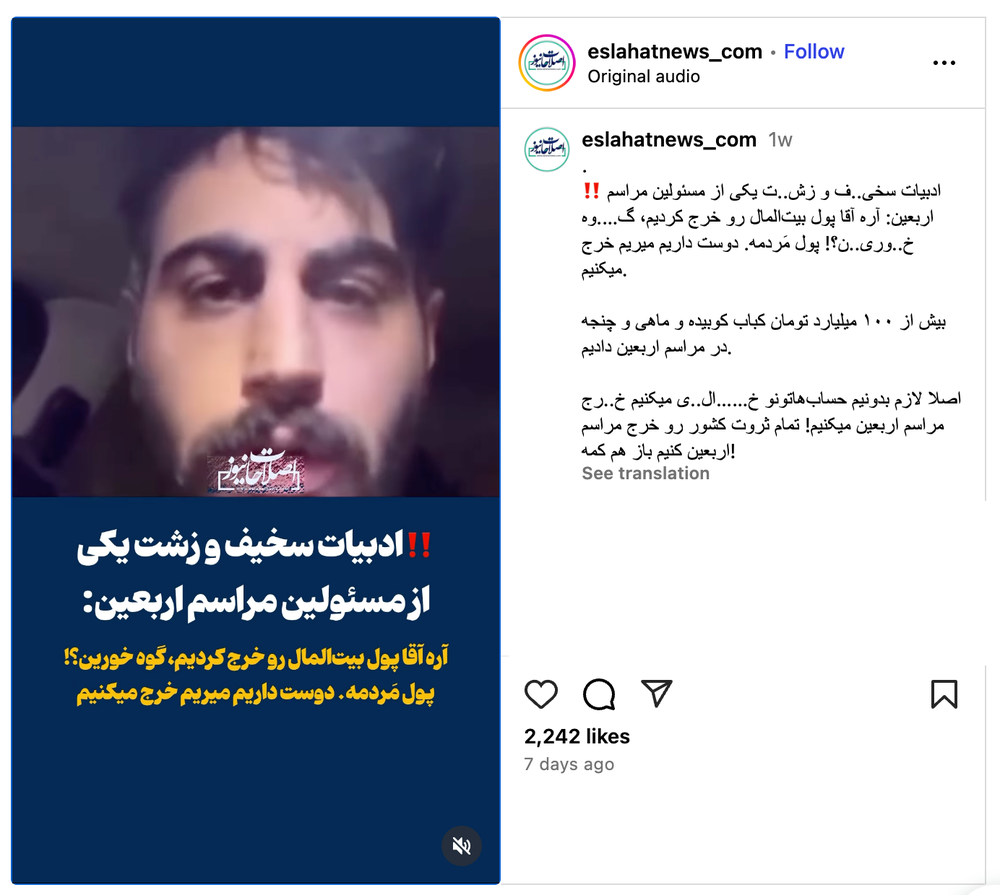Click the eslahatnews_com username in header

point(675,51)
